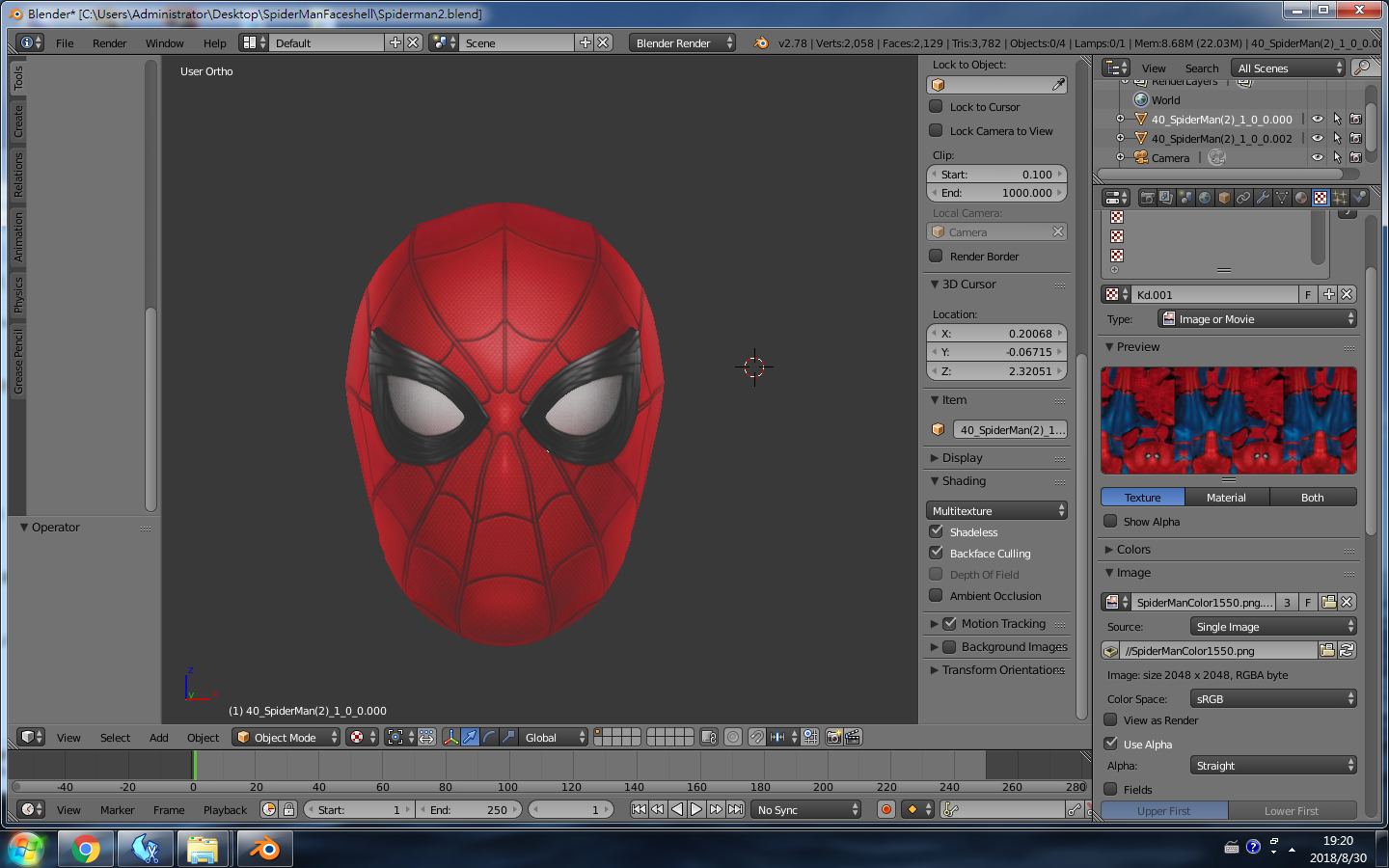Screen dimensions: 1389x868
Task: Open the Material properties sphere tab
Action: click(x=1301, y=198)
